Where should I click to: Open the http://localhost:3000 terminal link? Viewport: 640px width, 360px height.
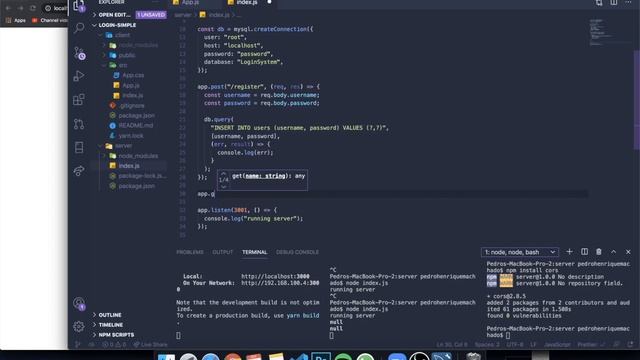point(275,276)
